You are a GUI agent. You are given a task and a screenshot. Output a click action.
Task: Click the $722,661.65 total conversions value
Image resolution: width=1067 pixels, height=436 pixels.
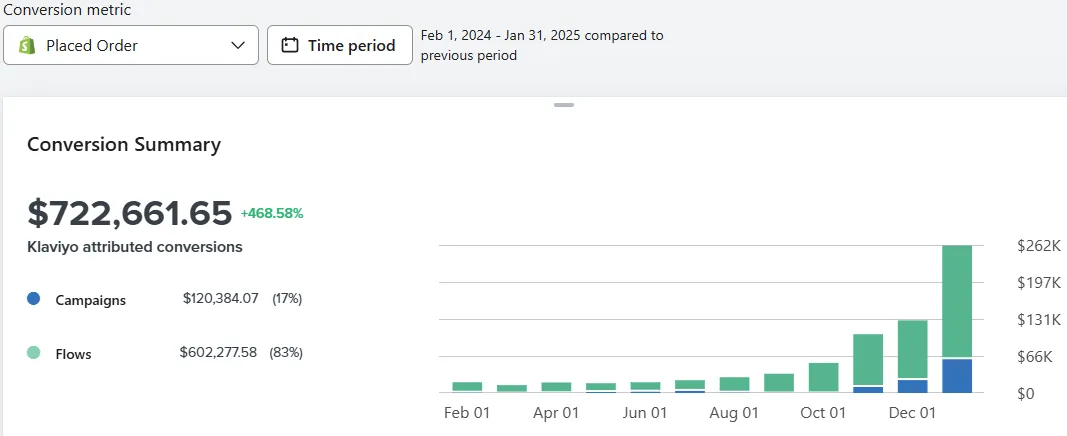tap(130, 213)
